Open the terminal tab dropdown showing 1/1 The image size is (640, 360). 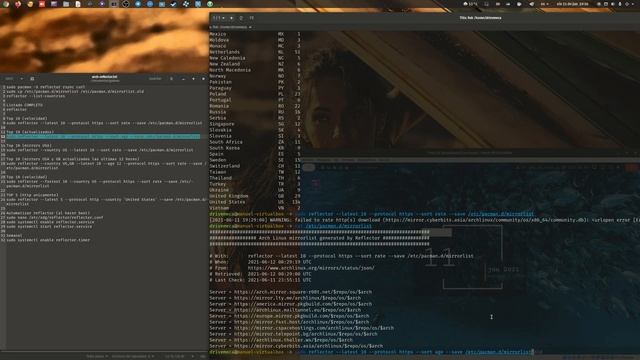click(219, 18)
